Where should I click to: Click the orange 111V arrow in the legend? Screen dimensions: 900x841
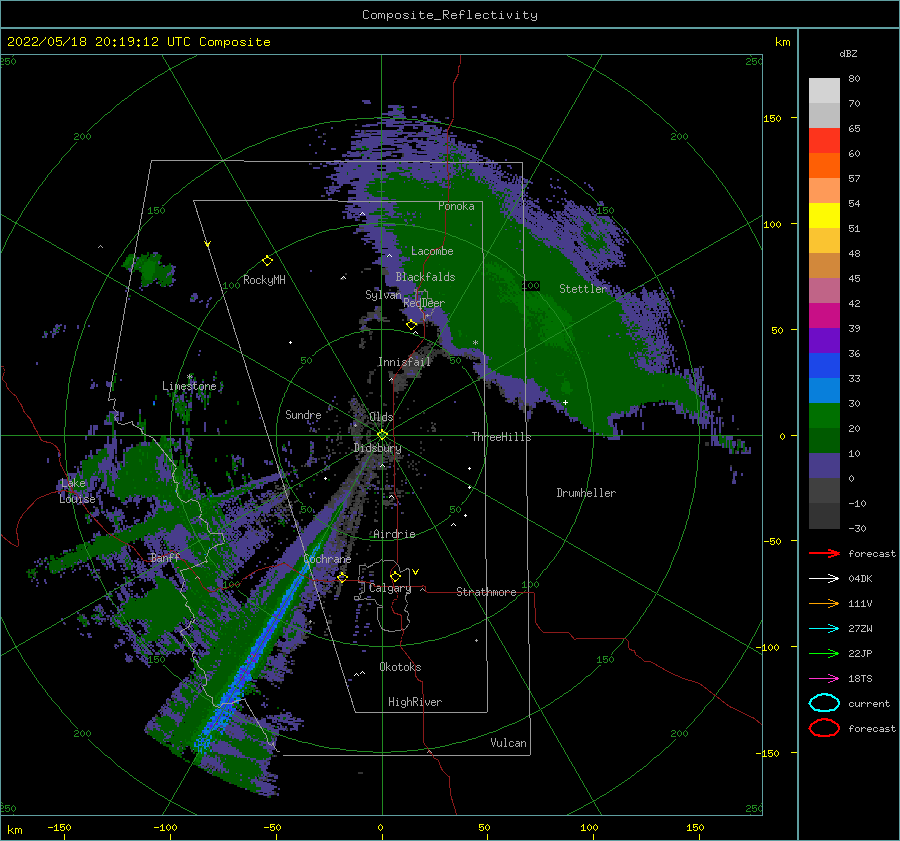(x=824, y=603)
